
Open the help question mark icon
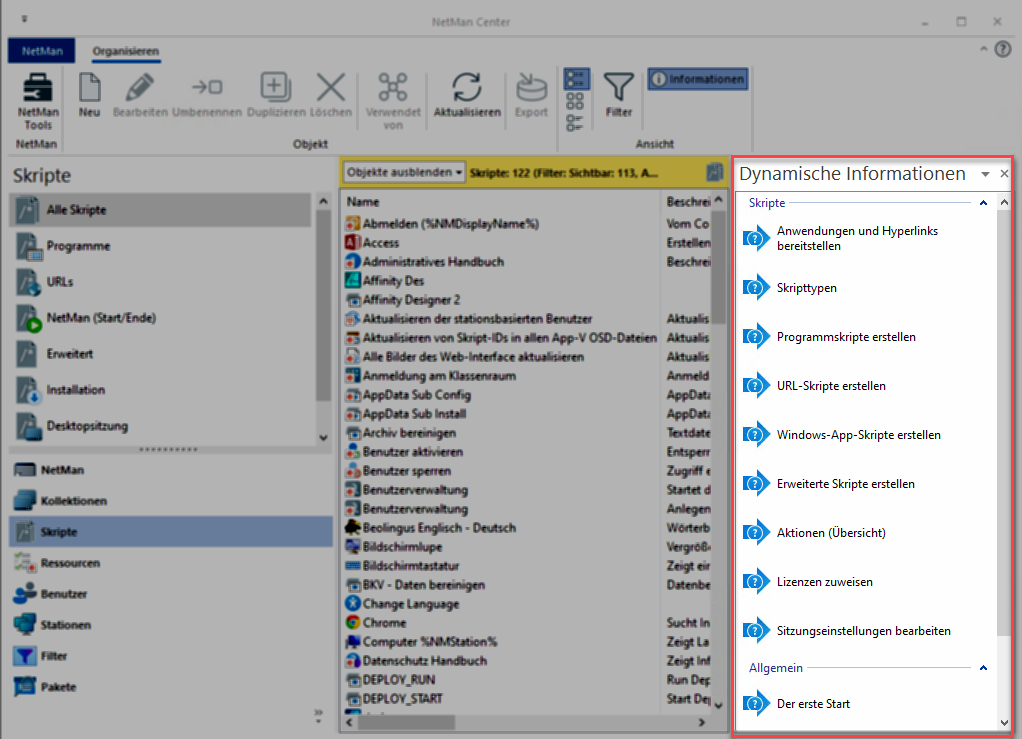pyautogui.click(x=1003, y=50)
